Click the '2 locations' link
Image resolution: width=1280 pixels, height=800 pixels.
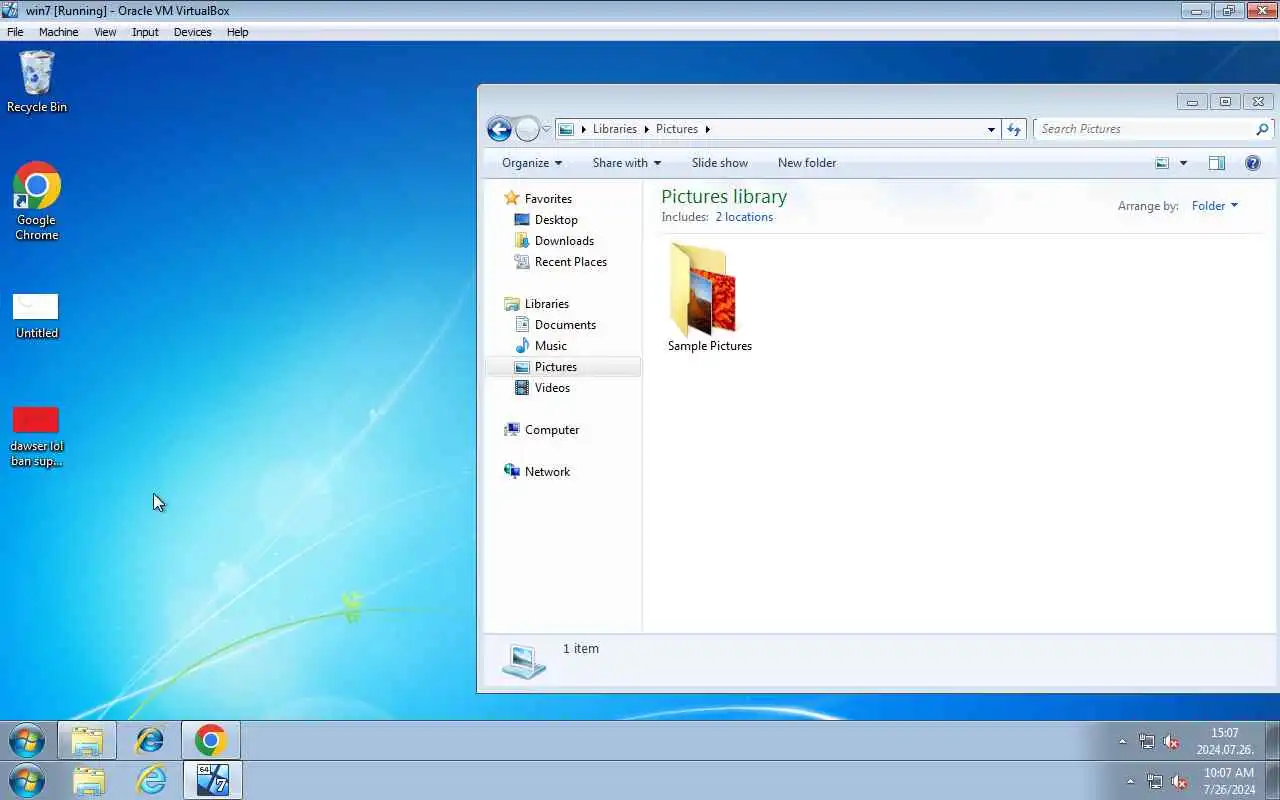pos(744,217)
